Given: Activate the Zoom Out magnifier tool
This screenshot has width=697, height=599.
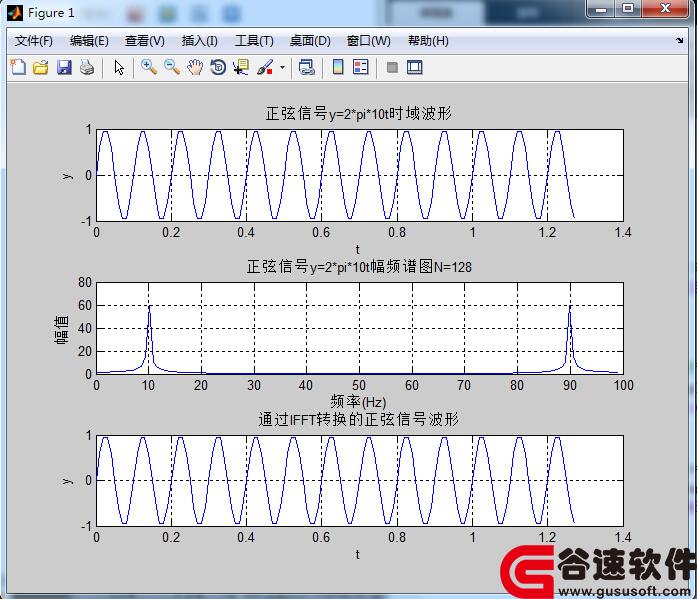Looking at the screenshot, I should pyautogui.click(x=172, y=68).
